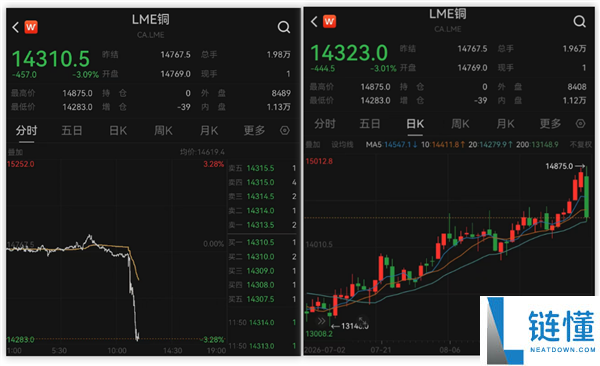Screen dimensions: 600x366
Task: Select 分时 tab in the left panel
Action: coord(26,131)
